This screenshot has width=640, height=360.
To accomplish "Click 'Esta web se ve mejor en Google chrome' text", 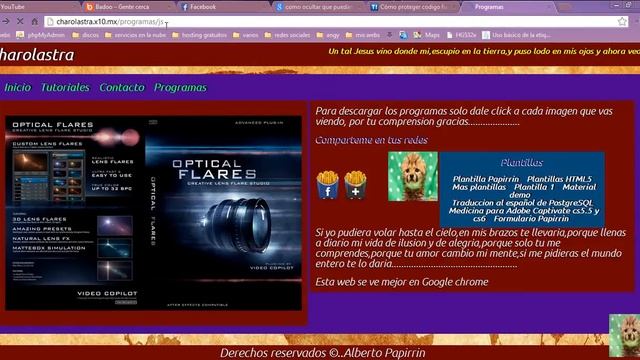I will coord(401,282).
